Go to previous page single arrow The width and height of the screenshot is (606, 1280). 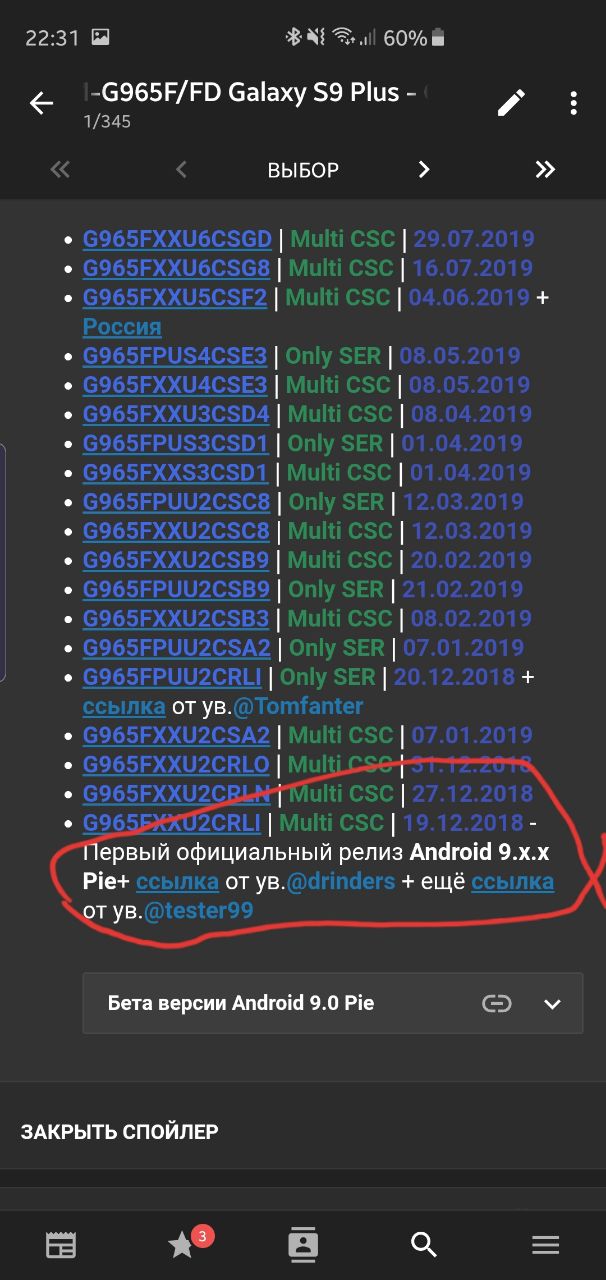(x=181, y=169)
